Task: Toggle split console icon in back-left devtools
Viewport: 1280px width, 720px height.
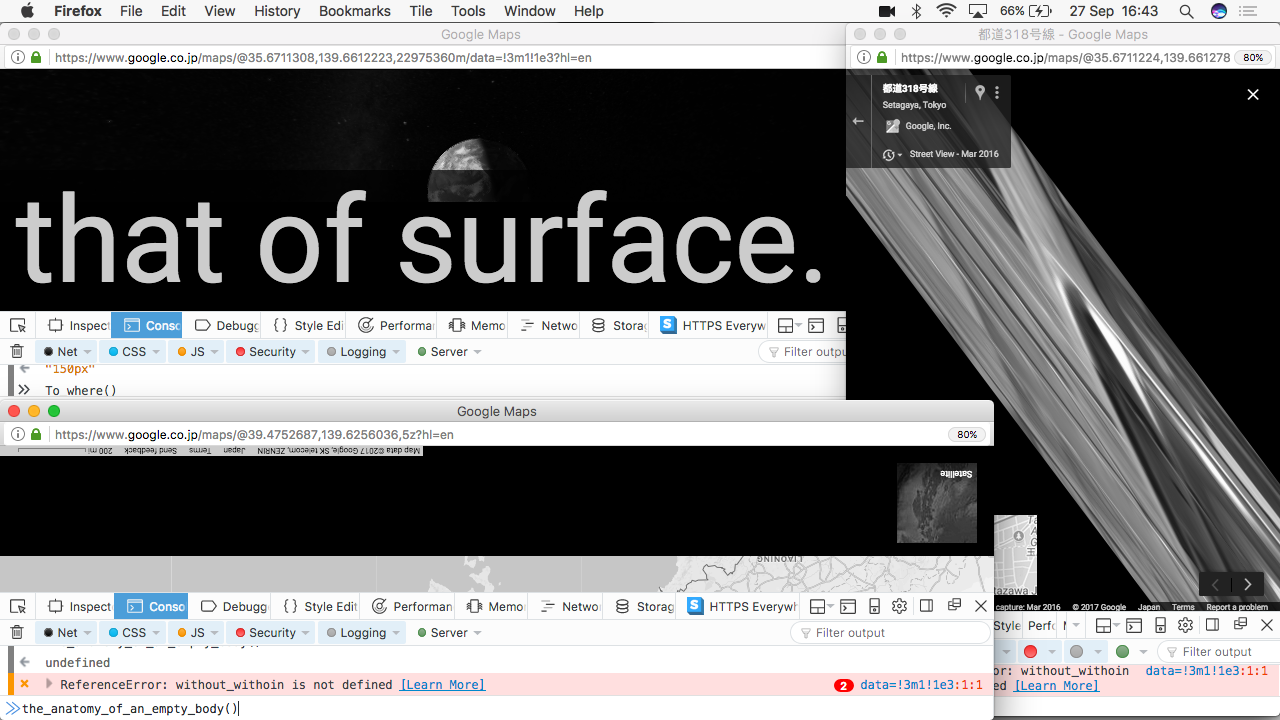Action: click(817, 325)
